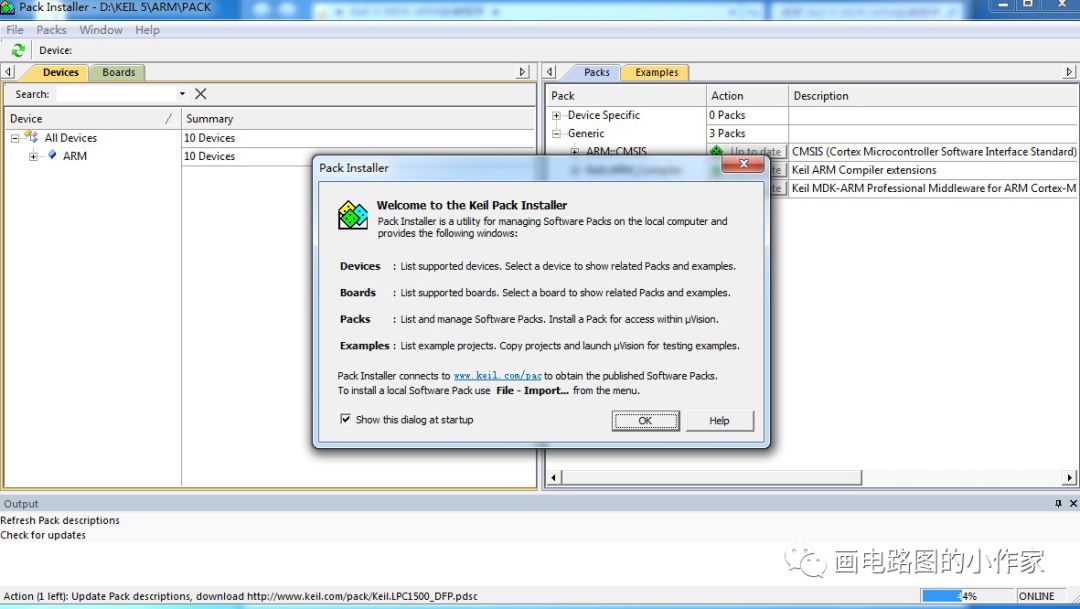
Task: Click Help button in the welcome dialog
Action: [719, 420]
